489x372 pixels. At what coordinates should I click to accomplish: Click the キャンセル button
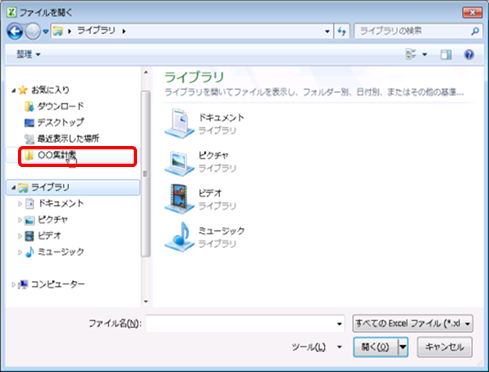445,347
